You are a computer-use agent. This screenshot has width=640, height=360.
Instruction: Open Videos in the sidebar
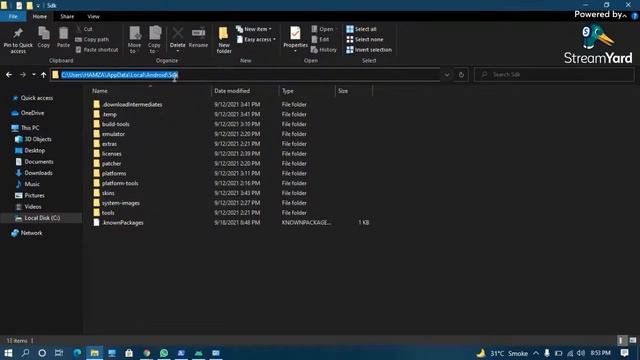click(x=33, y=207)
